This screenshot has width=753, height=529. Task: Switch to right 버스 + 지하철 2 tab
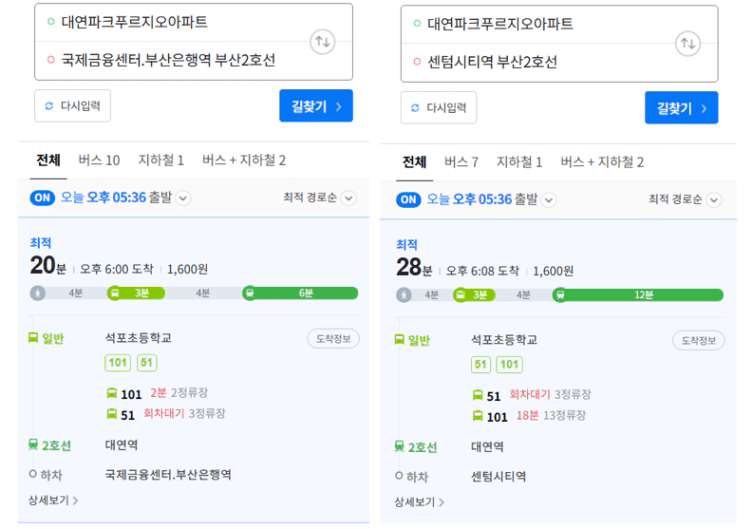pyautogui.click(x=602, y=162)
